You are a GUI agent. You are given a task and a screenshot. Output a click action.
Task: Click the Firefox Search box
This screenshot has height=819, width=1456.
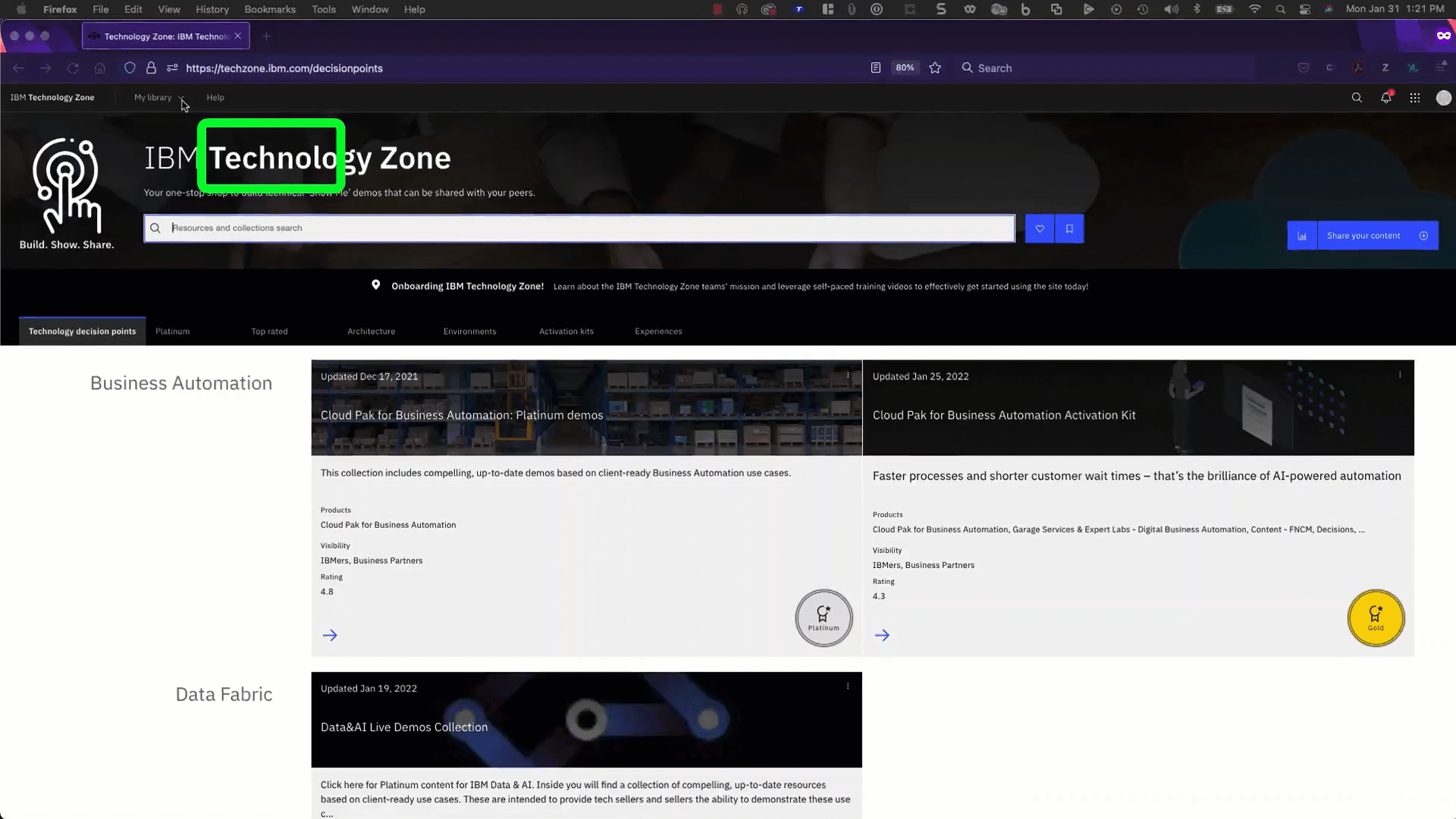click(x=1103, y=68)
